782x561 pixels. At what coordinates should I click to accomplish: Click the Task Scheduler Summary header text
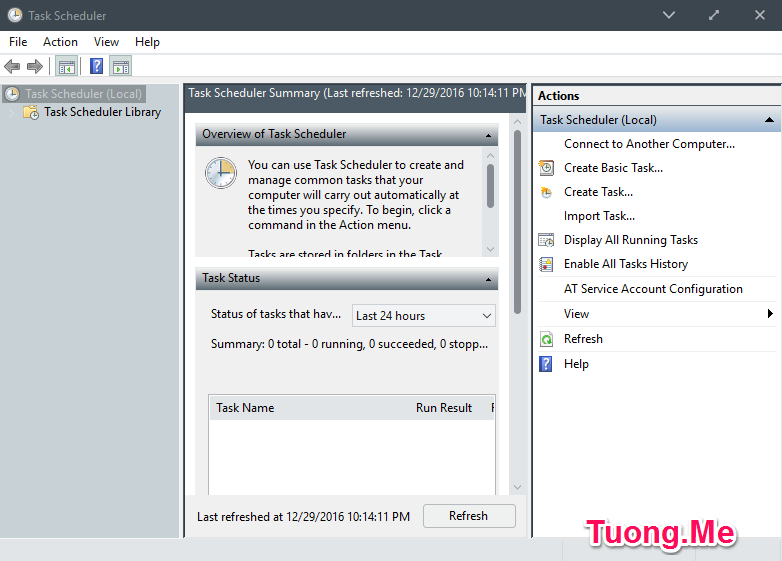357,93
